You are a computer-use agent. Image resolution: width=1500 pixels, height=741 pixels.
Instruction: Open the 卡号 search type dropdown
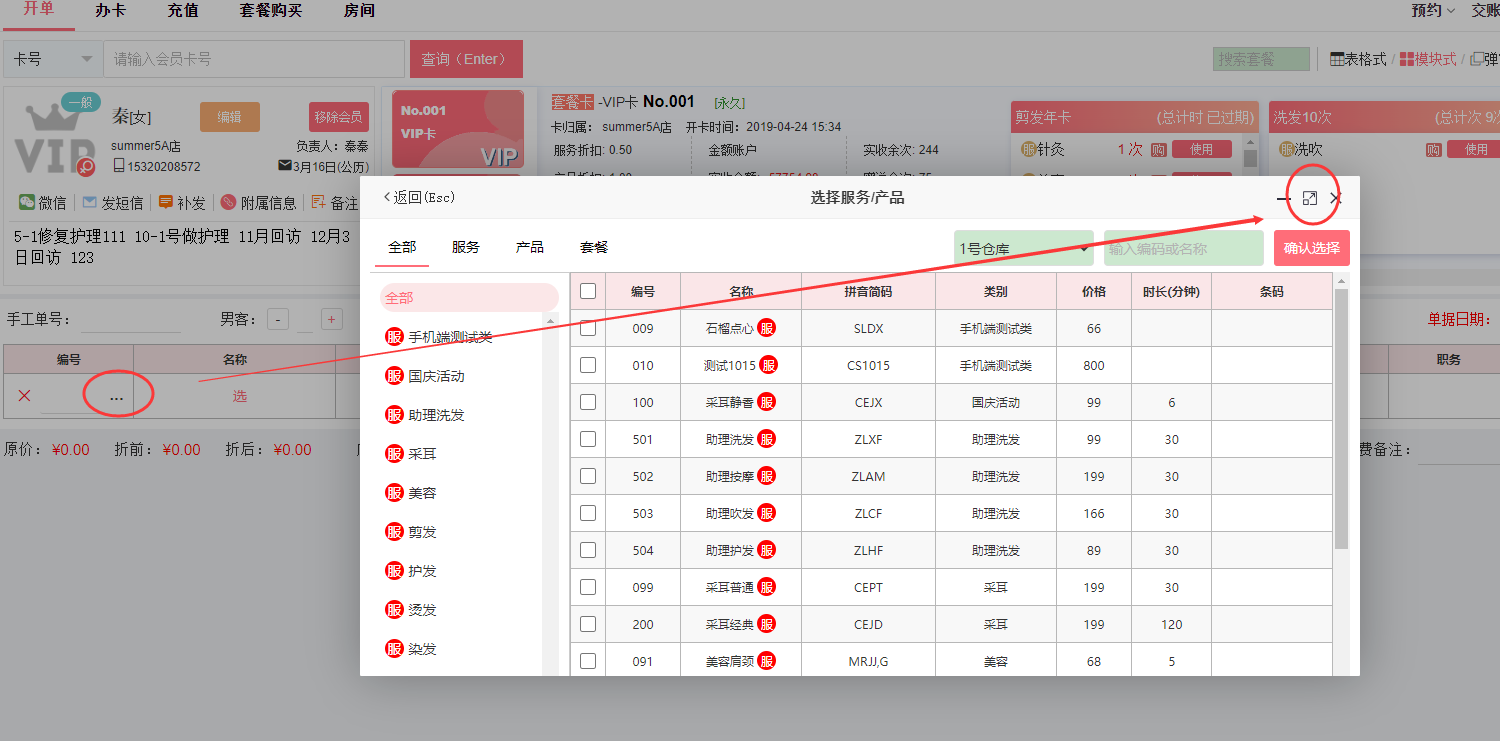[x=51, y=59]
